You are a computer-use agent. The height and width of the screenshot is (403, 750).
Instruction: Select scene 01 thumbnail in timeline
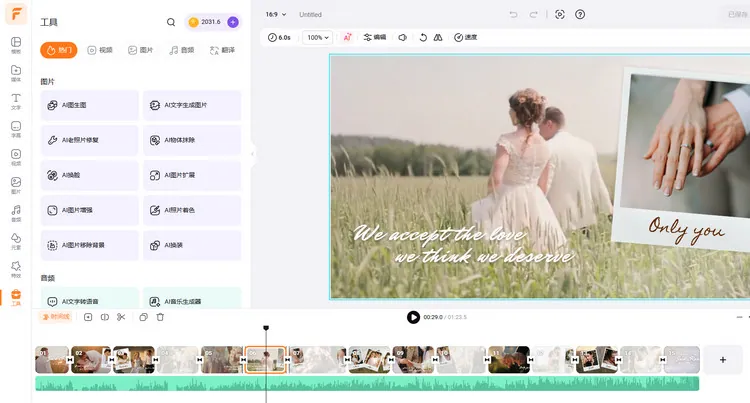coord(52,360)
